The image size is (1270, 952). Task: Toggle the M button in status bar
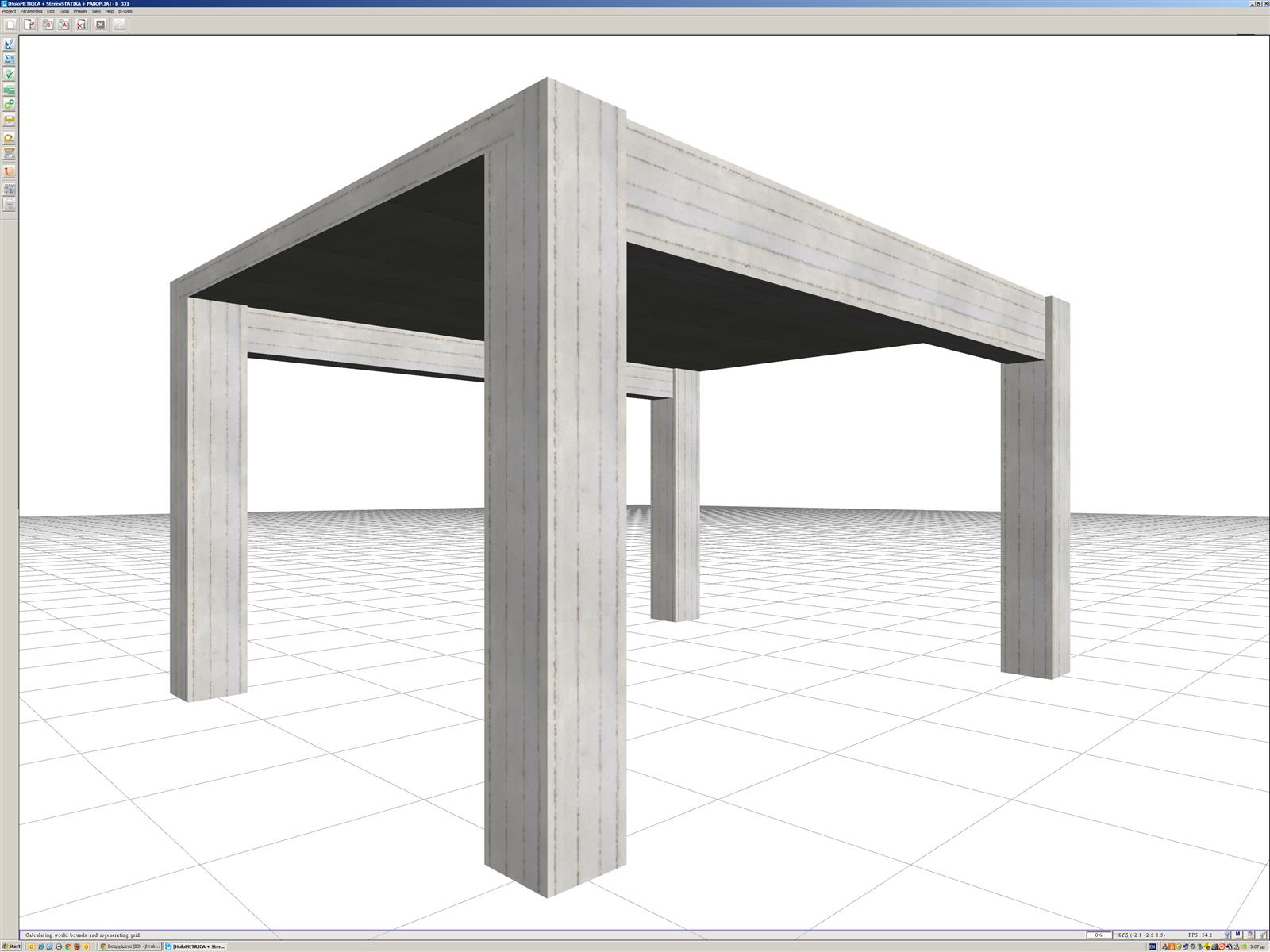click(1237, 935)
